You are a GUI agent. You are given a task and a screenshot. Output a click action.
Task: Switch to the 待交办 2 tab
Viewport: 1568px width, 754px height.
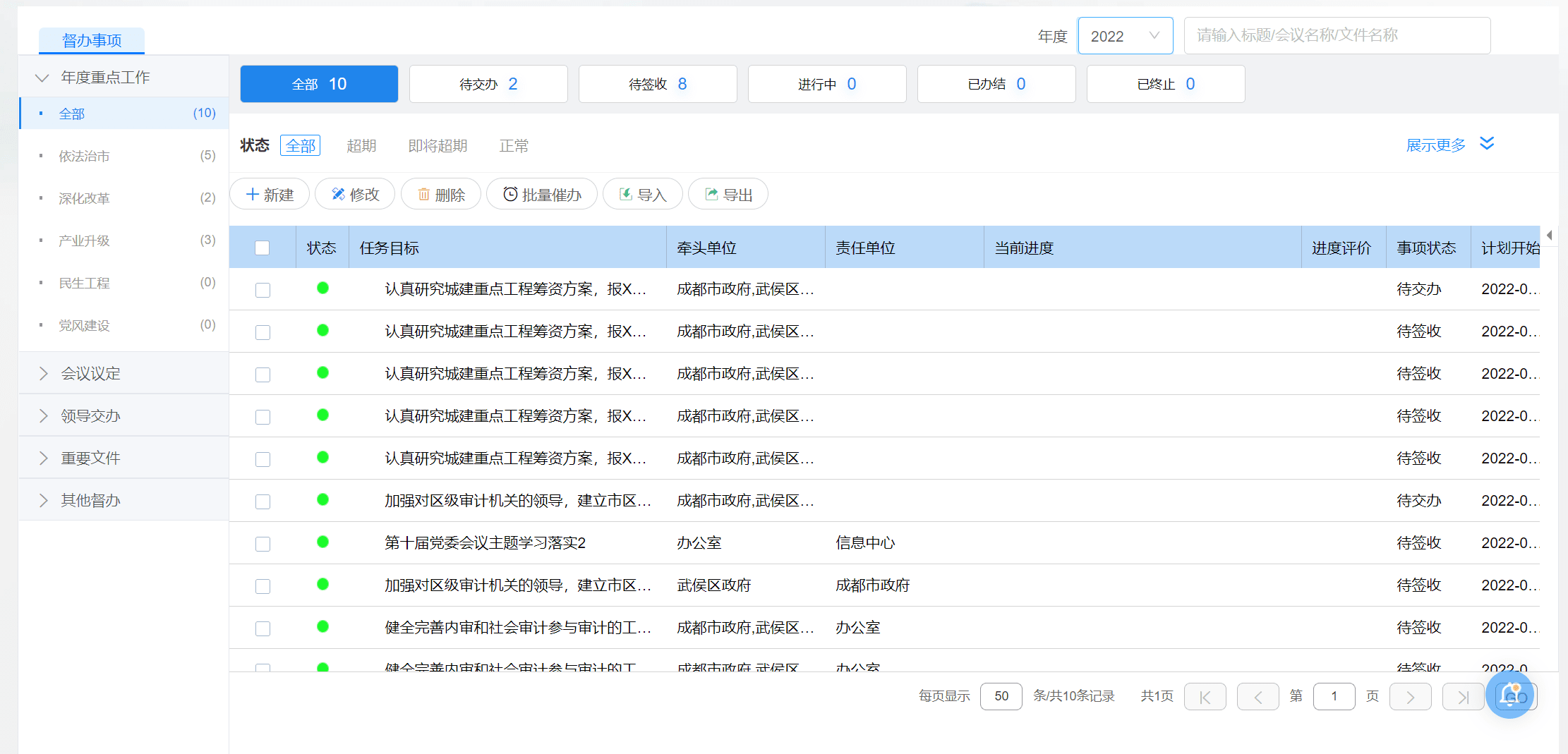[x=488, y=84]
